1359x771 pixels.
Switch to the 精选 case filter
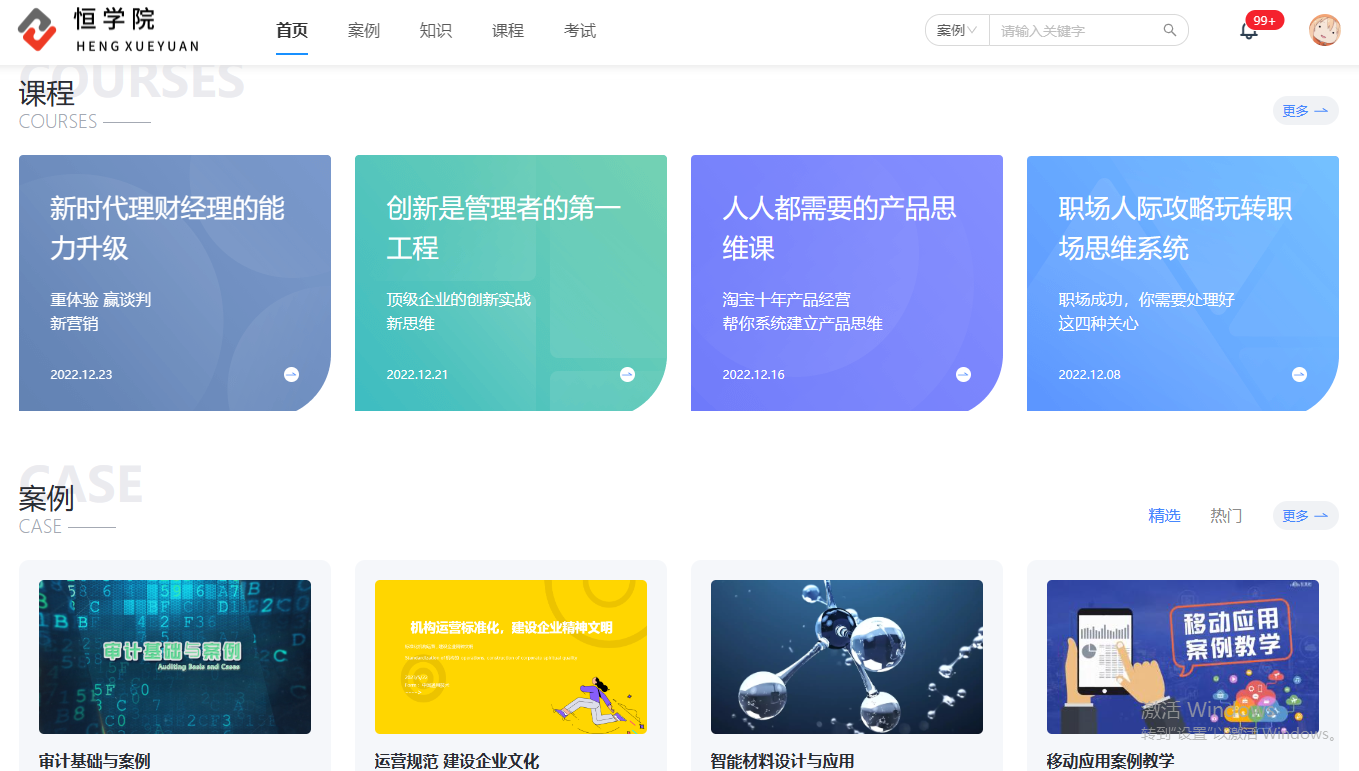pyautogui.click(x=1164, y=516)
